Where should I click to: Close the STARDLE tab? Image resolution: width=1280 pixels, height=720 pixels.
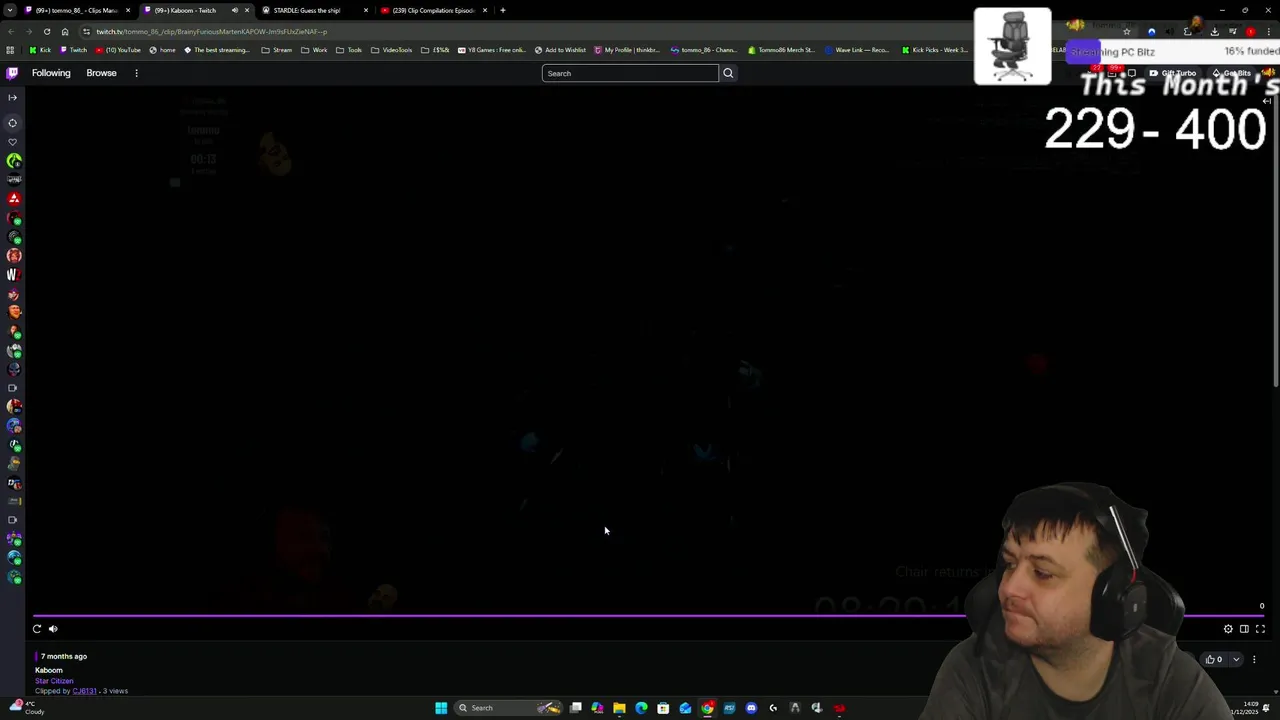[x=365, y=10]
